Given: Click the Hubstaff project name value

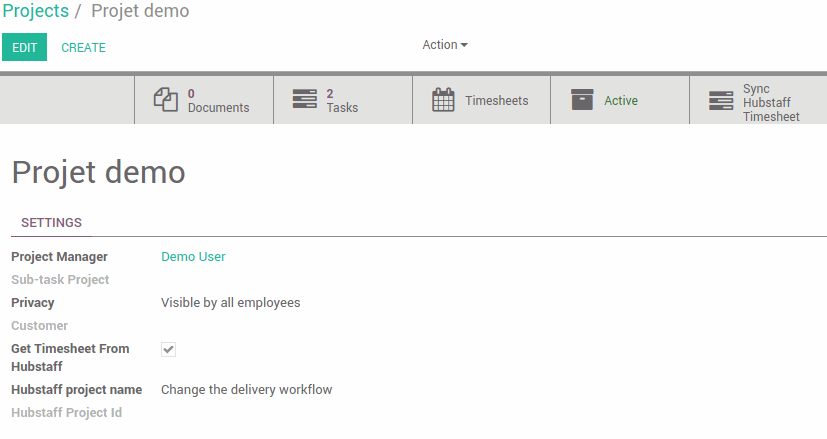Looking at the screenshot, I should [x=246, y=389].
